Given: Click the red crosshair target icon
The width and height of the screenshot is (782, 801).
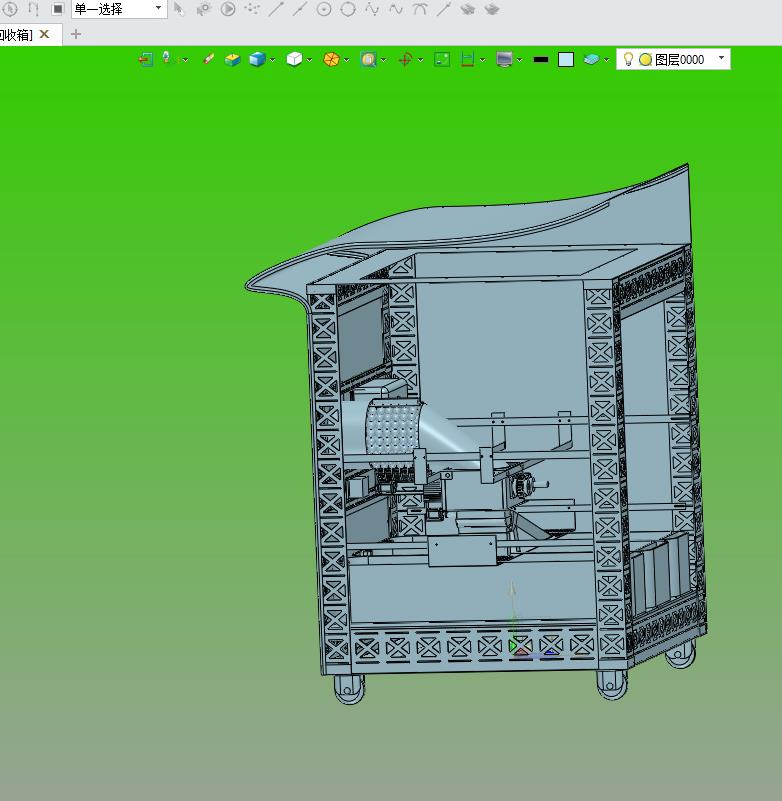Looking at the screenshot, I should point(406,60).
